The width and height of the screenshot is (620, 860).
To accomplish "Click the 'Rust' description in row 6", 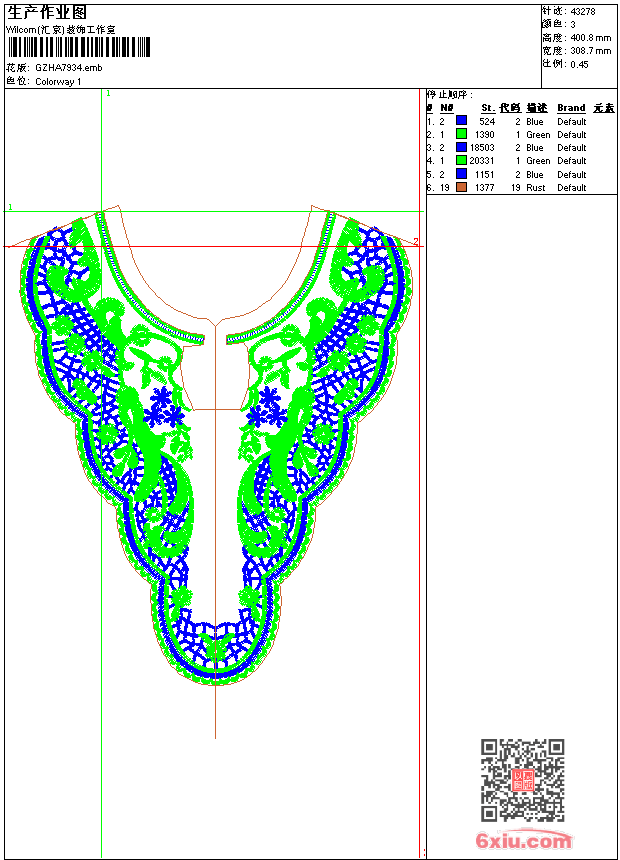I will click(x=536, y=188).
